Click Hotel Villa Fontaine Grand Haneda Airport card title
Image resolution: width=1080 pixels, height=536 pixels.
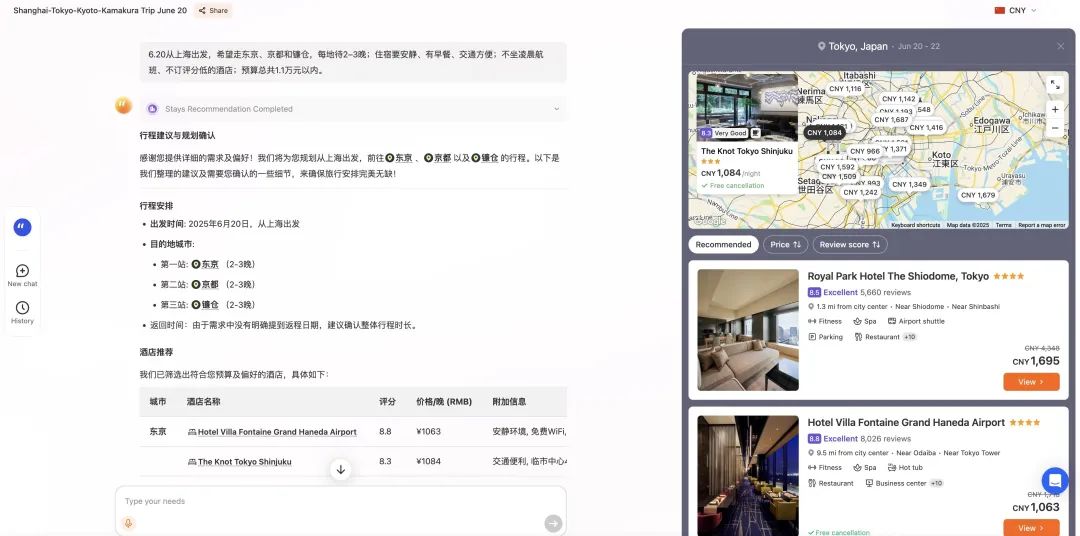point(906,422)
